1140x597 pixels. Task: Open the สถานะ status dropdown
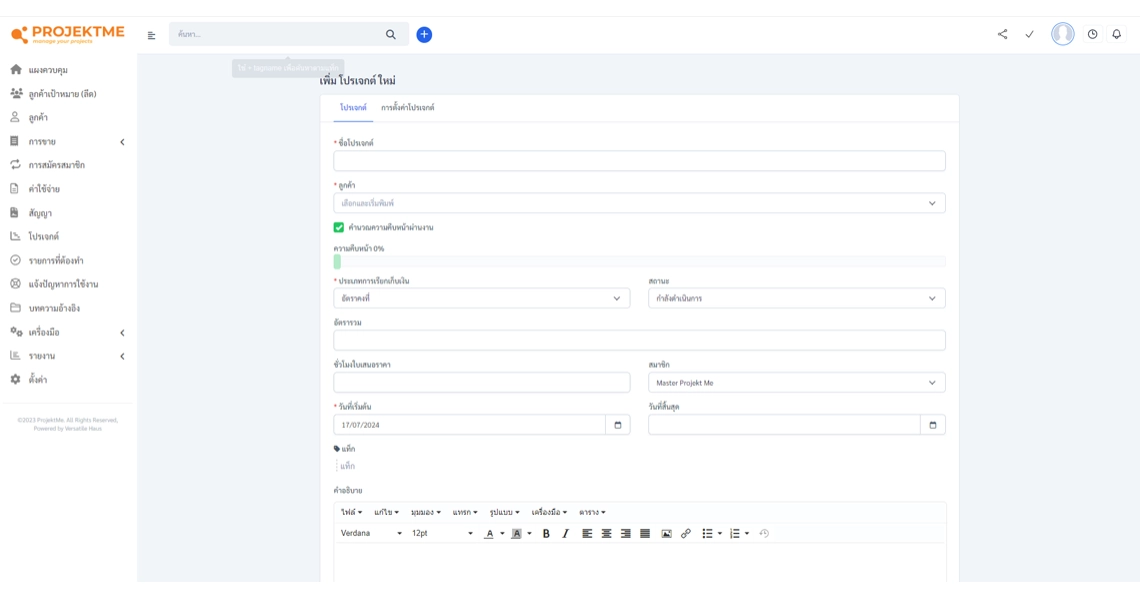(796, 299)
